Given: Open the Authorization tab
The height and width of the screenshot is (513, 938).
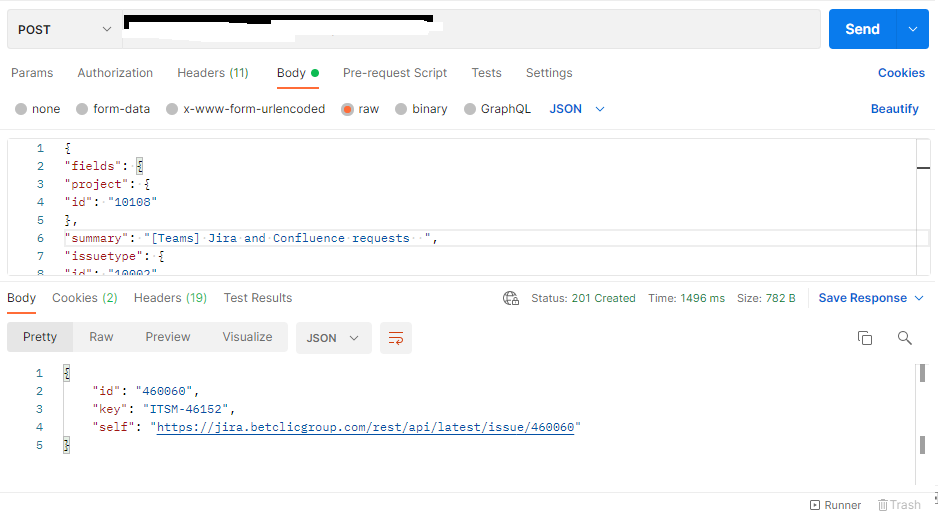Looking at the screenshot, I should click(115, 73).
